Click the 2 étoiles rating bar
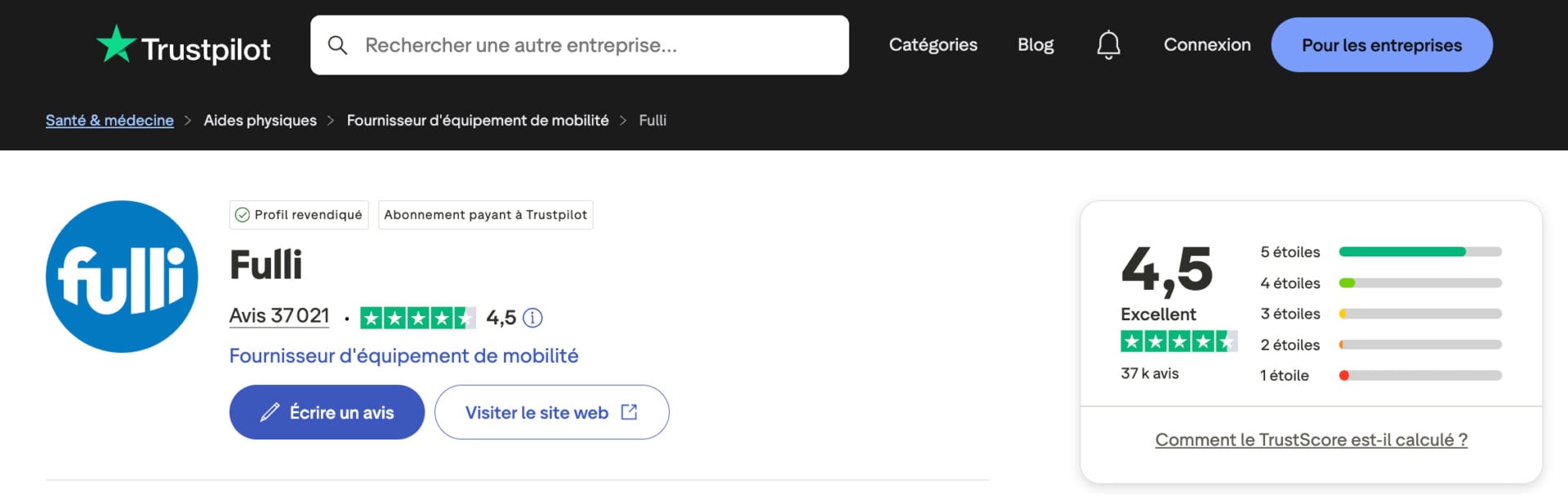This screenshot has width=1568, height=495. coord(1420,345)
